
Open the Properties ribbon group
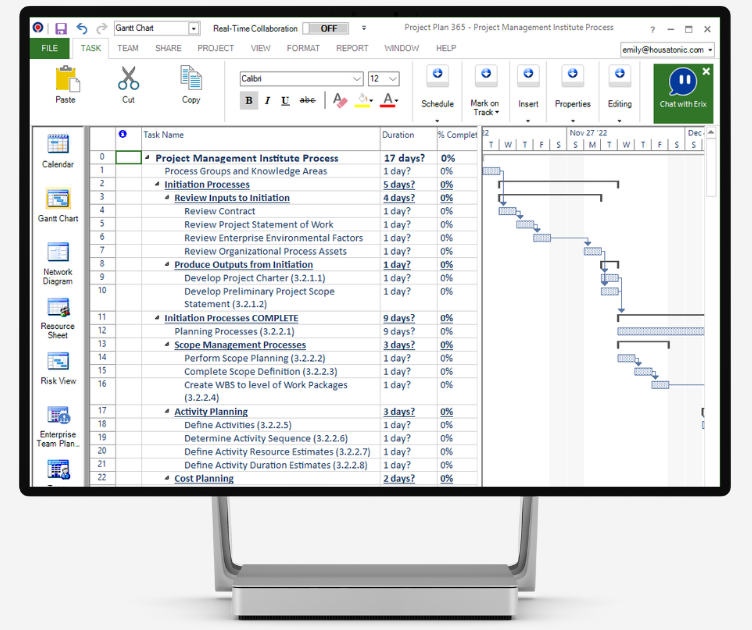pyautogui.click(x=573, y=92)
